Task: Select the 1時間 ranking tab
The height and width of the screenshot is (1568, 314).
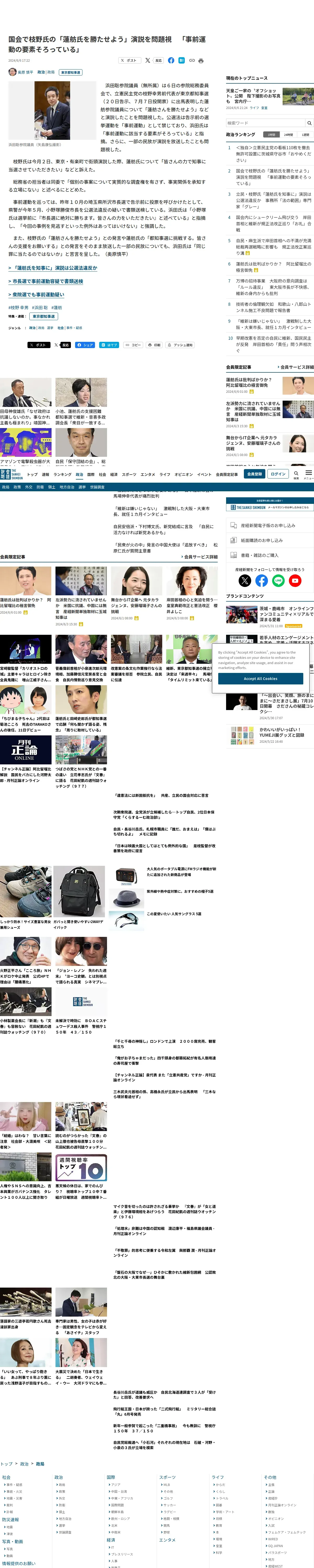Action: 271,135
